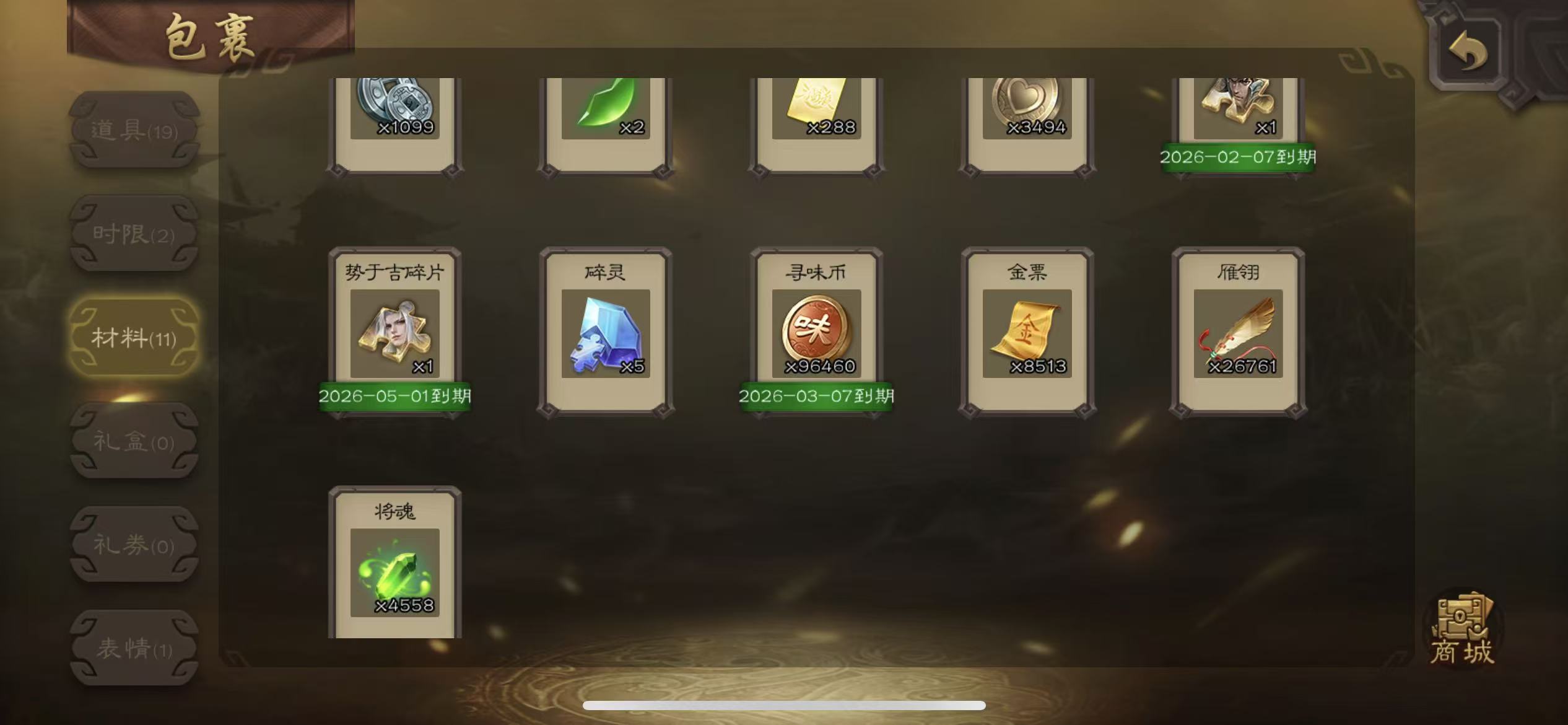Select the 金票 gold ticket item
The width and height of the screenshot is (1568, 725).
click(1027, 333)
